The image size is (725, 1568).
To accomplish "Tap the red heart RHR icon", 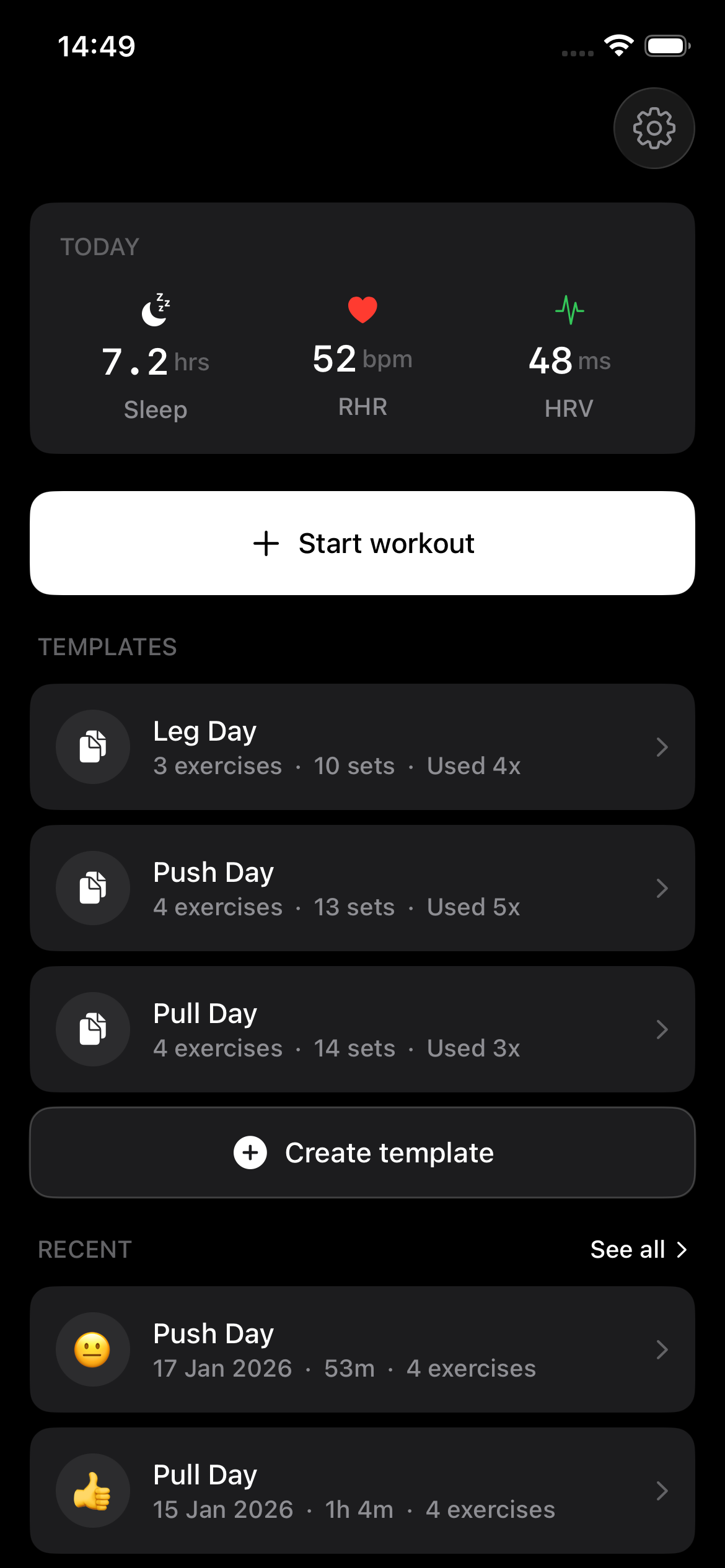I will click(362, 310).
